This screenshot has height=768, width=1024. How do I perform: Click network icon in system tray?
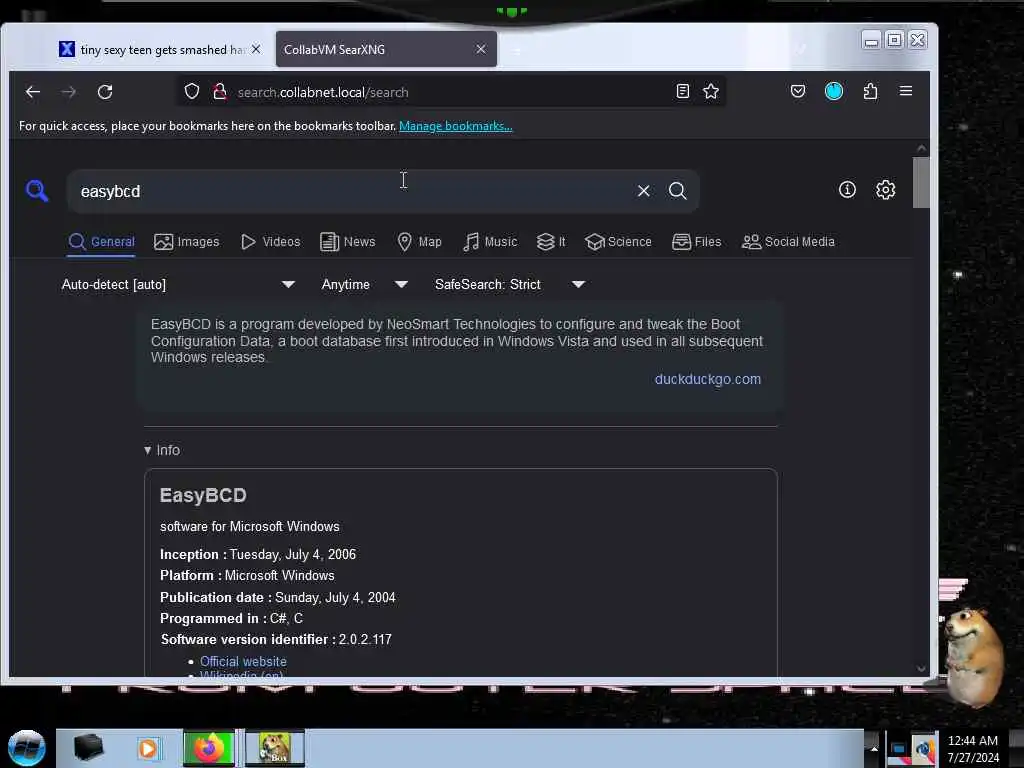pyautogui.click(x=898, y=749)
